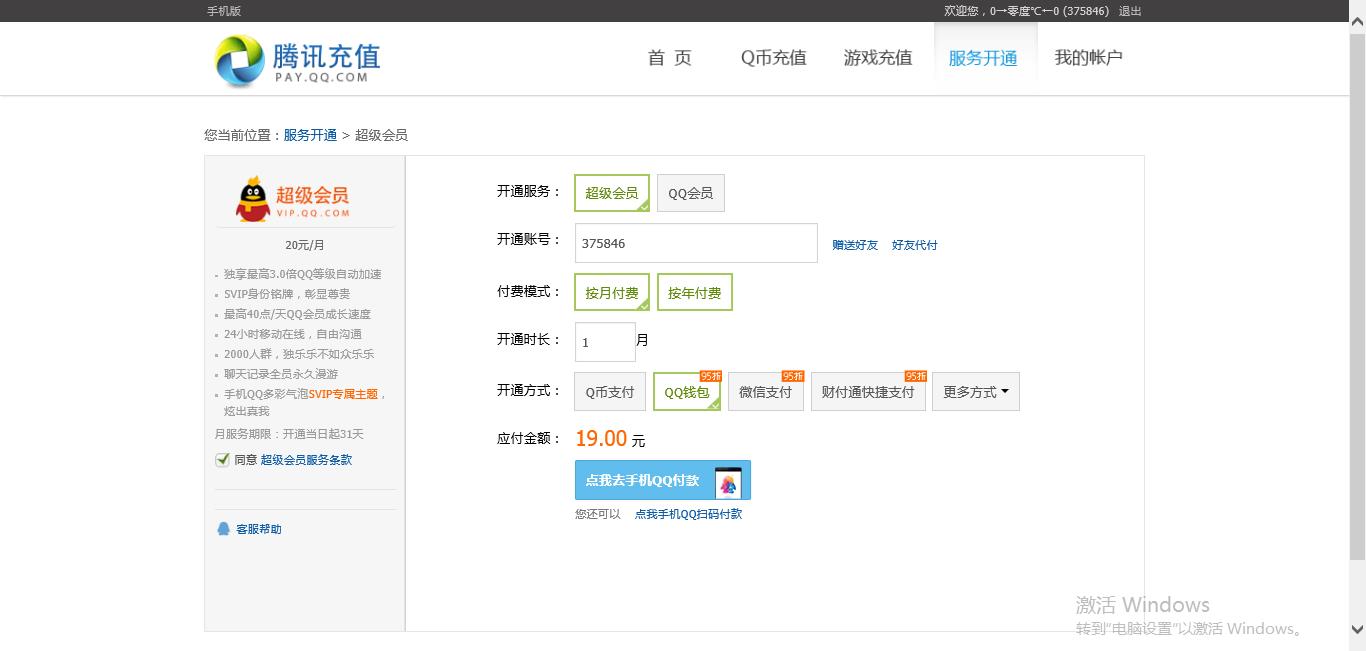Click inside the 开通账号 account field

[x=695, y=243]
